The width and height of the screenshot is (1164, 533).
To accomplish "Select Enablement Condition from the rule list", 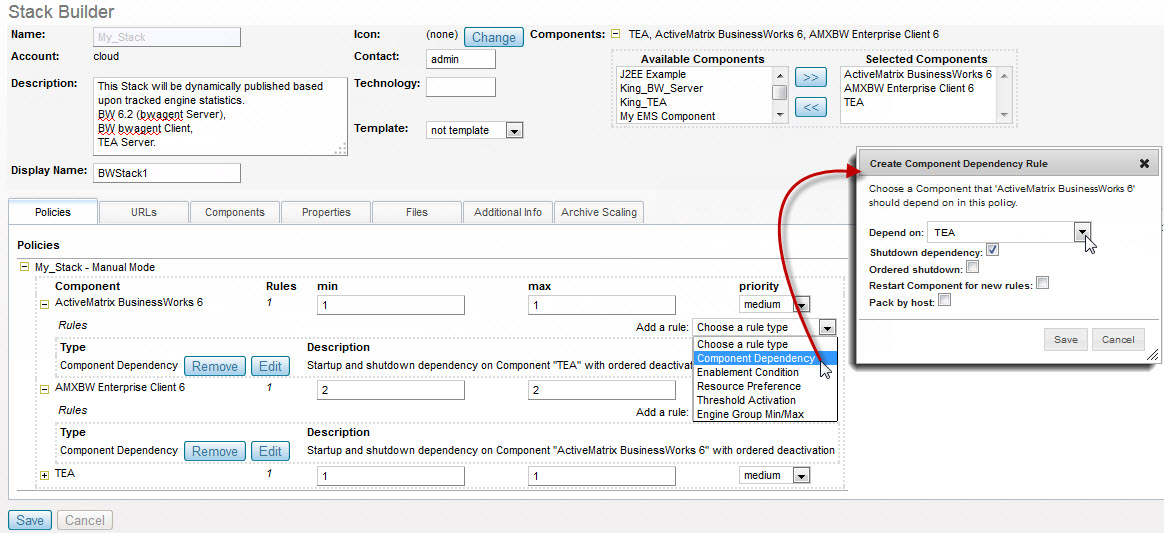I will click(x=747, y=372).
